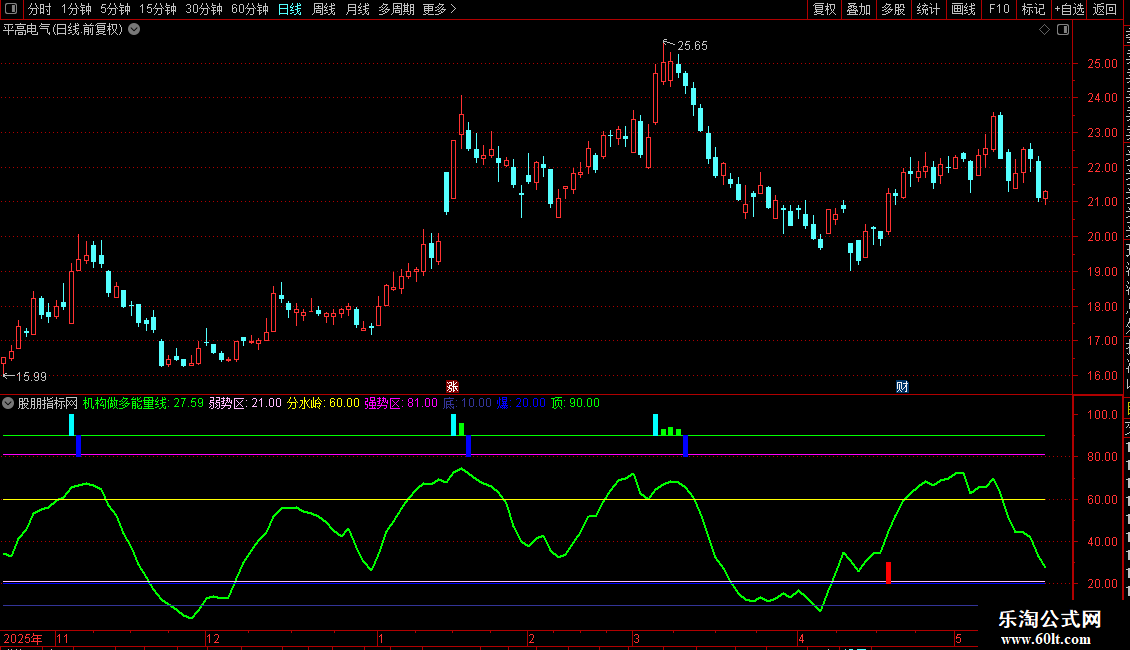Viewport: 1130px width, 650px height.
Task: Click the 25.65 peak price label
Action: 692,45
